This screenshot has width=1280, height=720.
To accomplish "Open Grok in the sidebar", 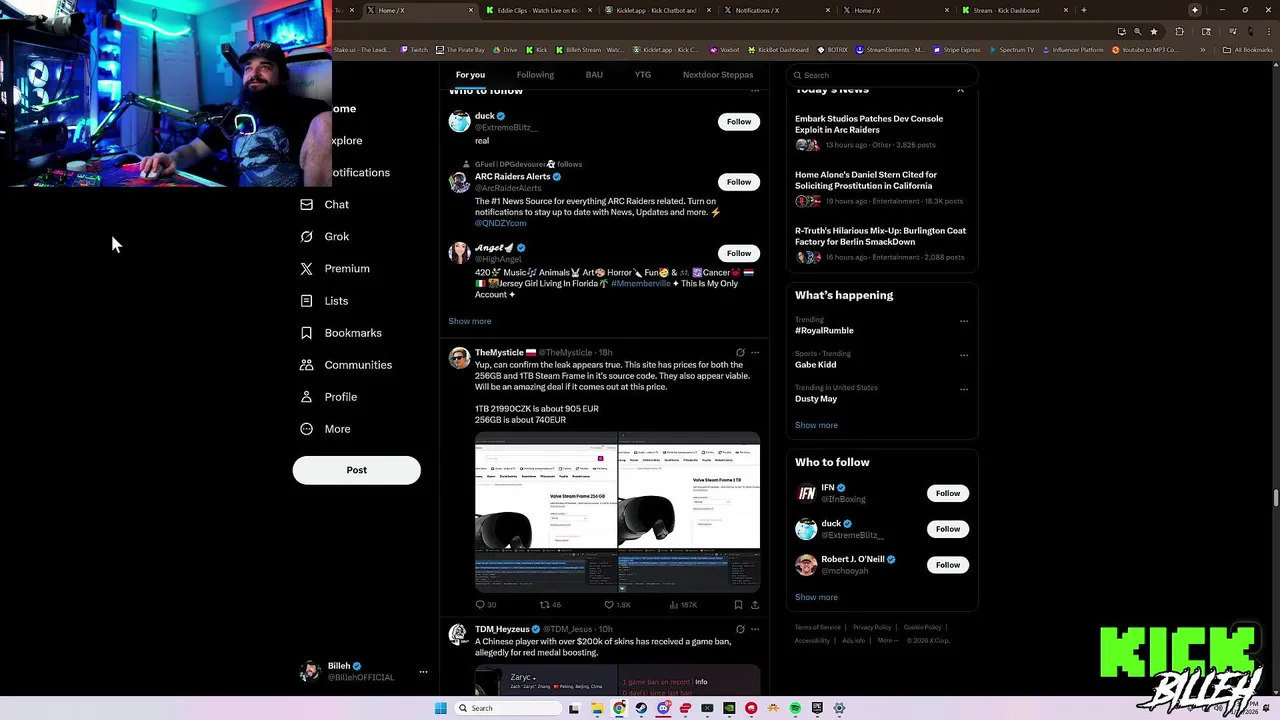I will pyautogui.click(x=325, y=237).
